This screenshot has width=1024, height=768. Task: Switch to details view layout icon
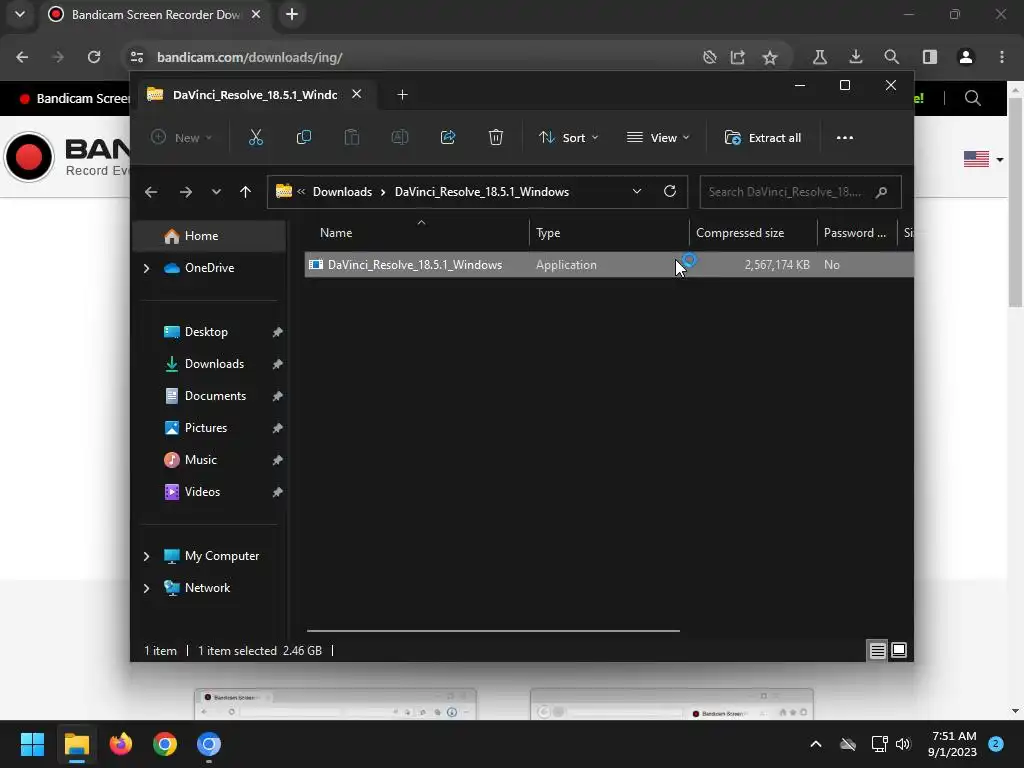[x=877, y=650]
